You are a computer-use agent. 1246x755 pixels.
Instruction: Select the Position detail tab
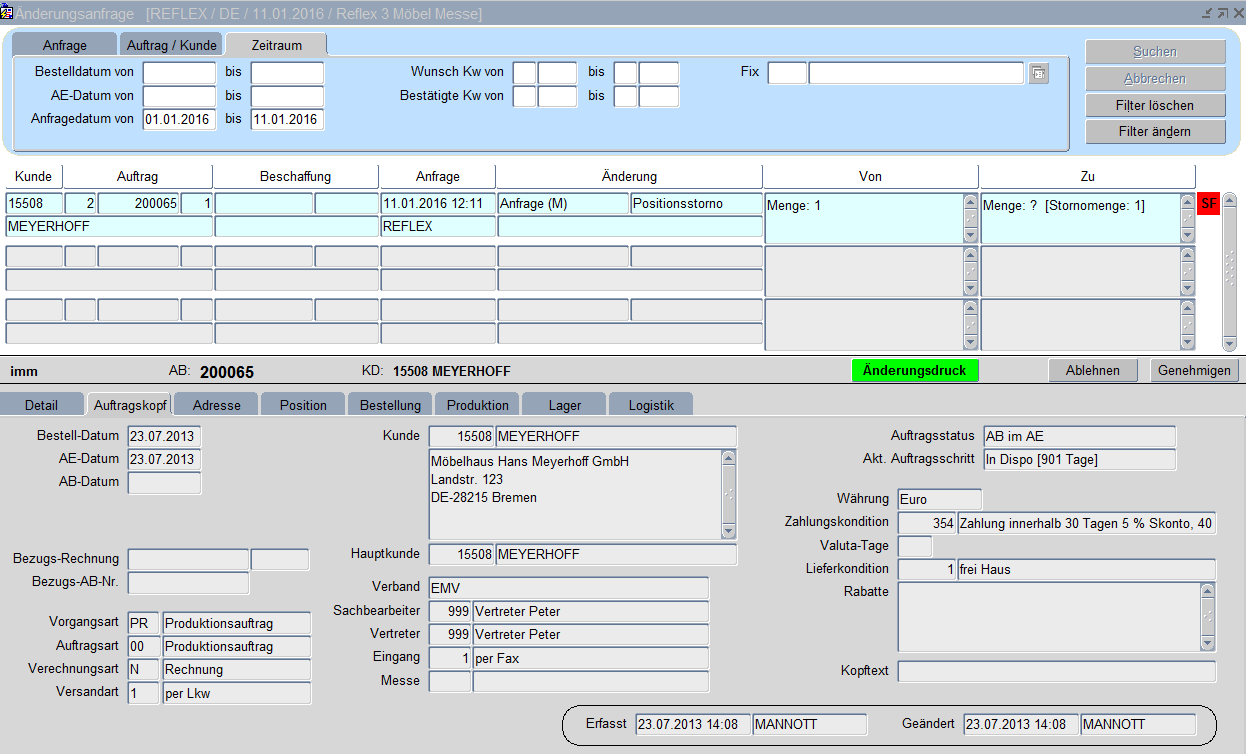[x=303, y=405]
